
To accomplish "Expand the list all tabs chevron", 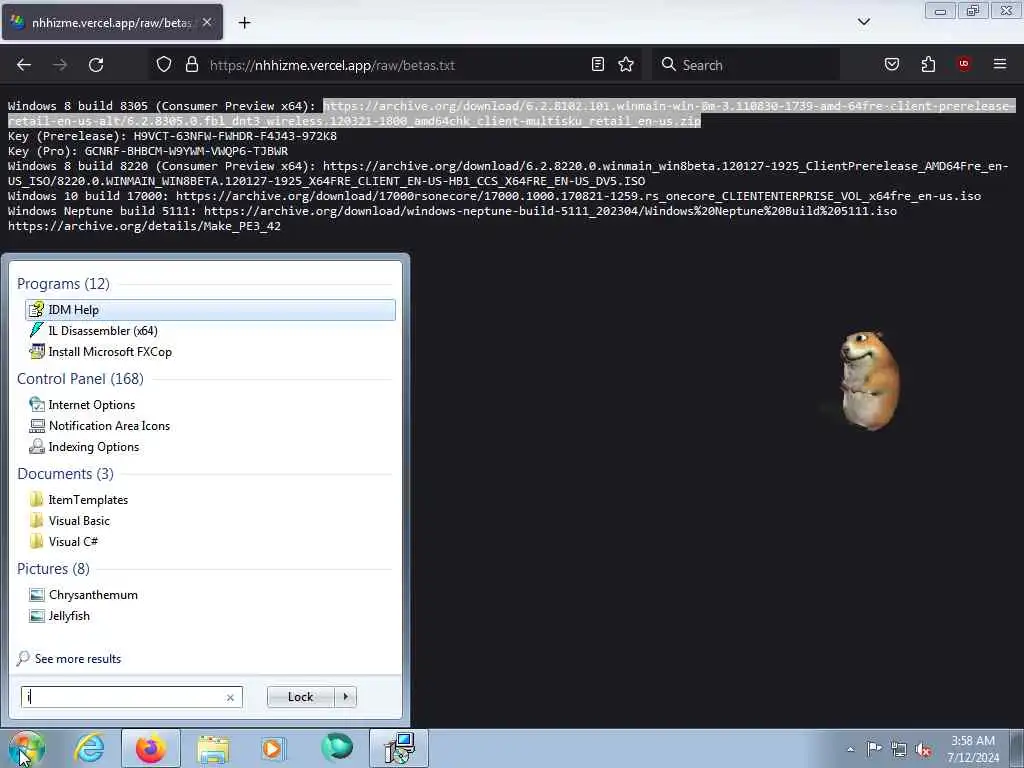I will 863,22.
